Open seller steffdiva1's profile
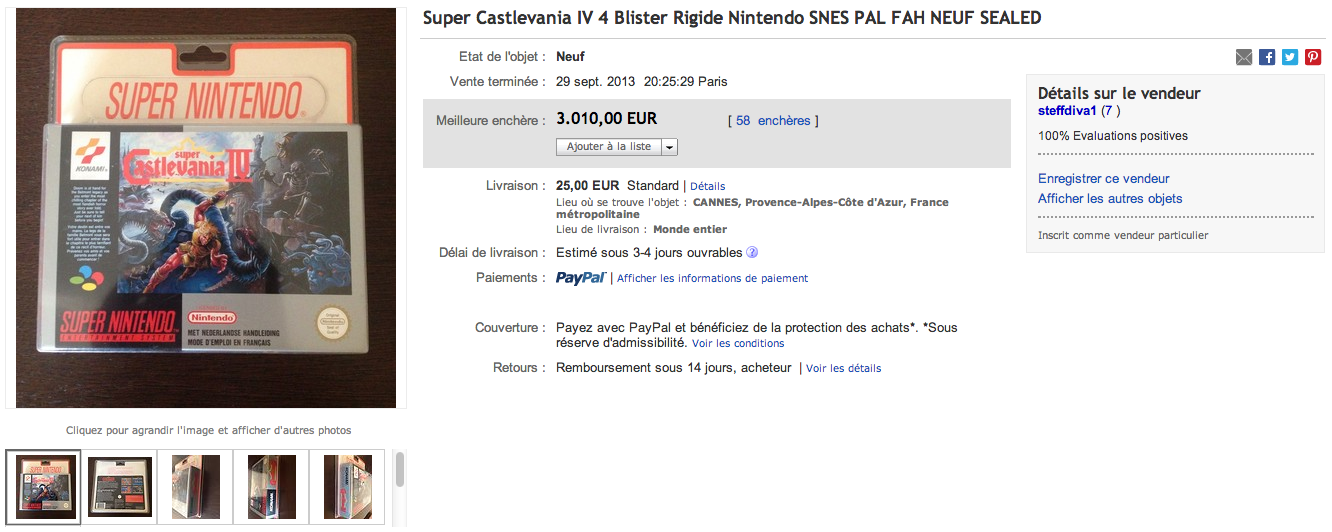Image resolution: width=1332 pixels, height=532 pixels. pos(1067,111)
